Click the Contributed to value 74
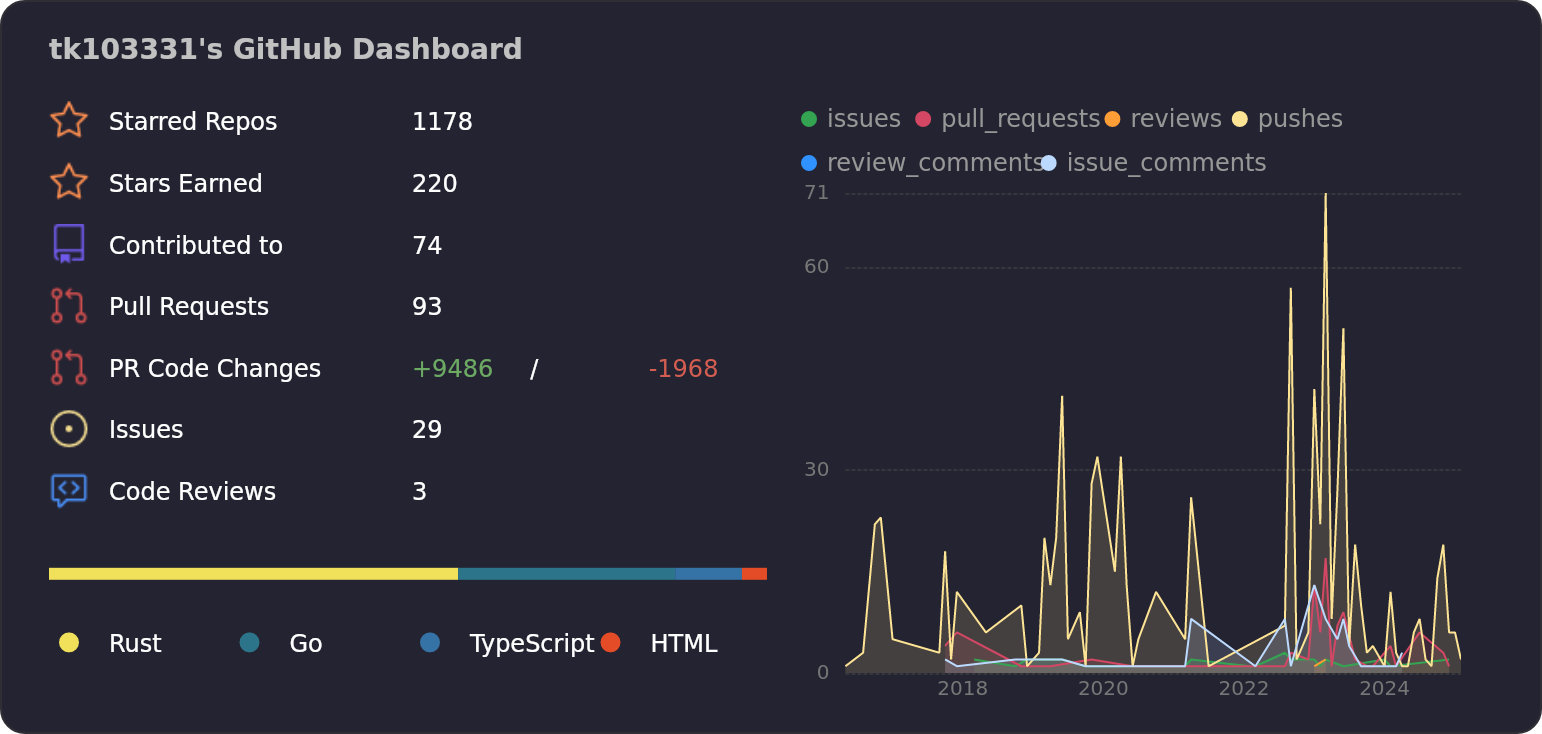The height and width of the screenshot is (734, 1542). click(x=427, y=246)
